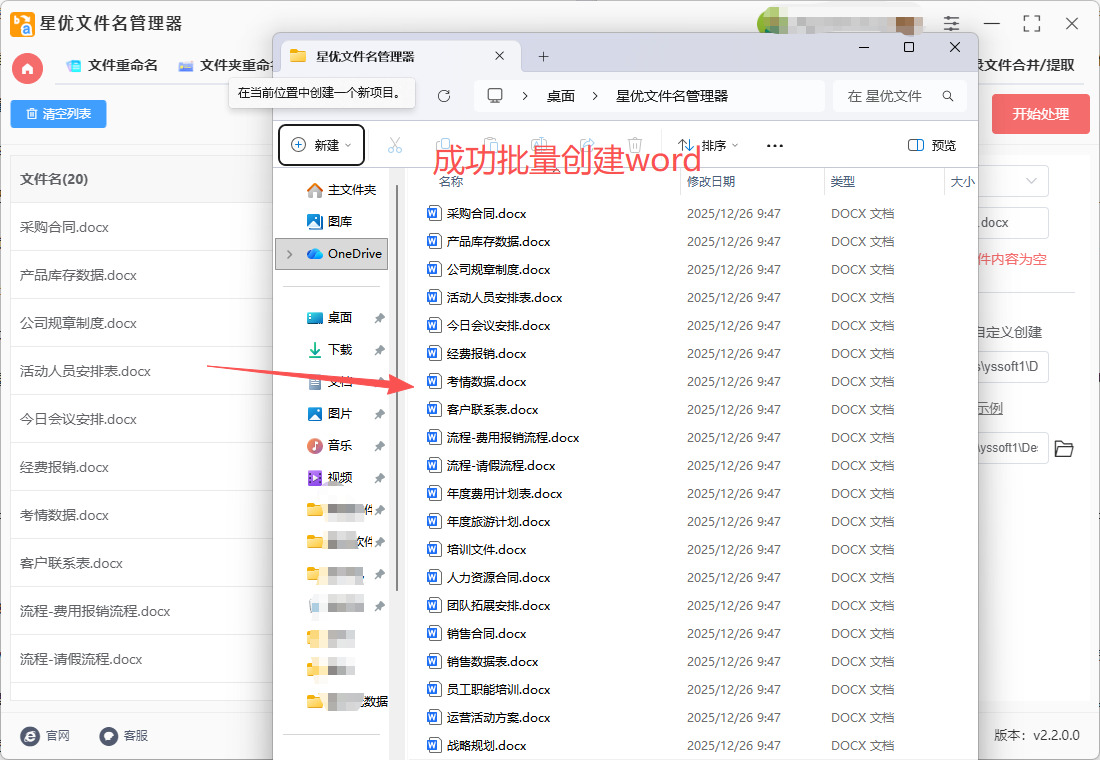
Task: Open the 文件夹重命名 tab
Action: point(225,65)
